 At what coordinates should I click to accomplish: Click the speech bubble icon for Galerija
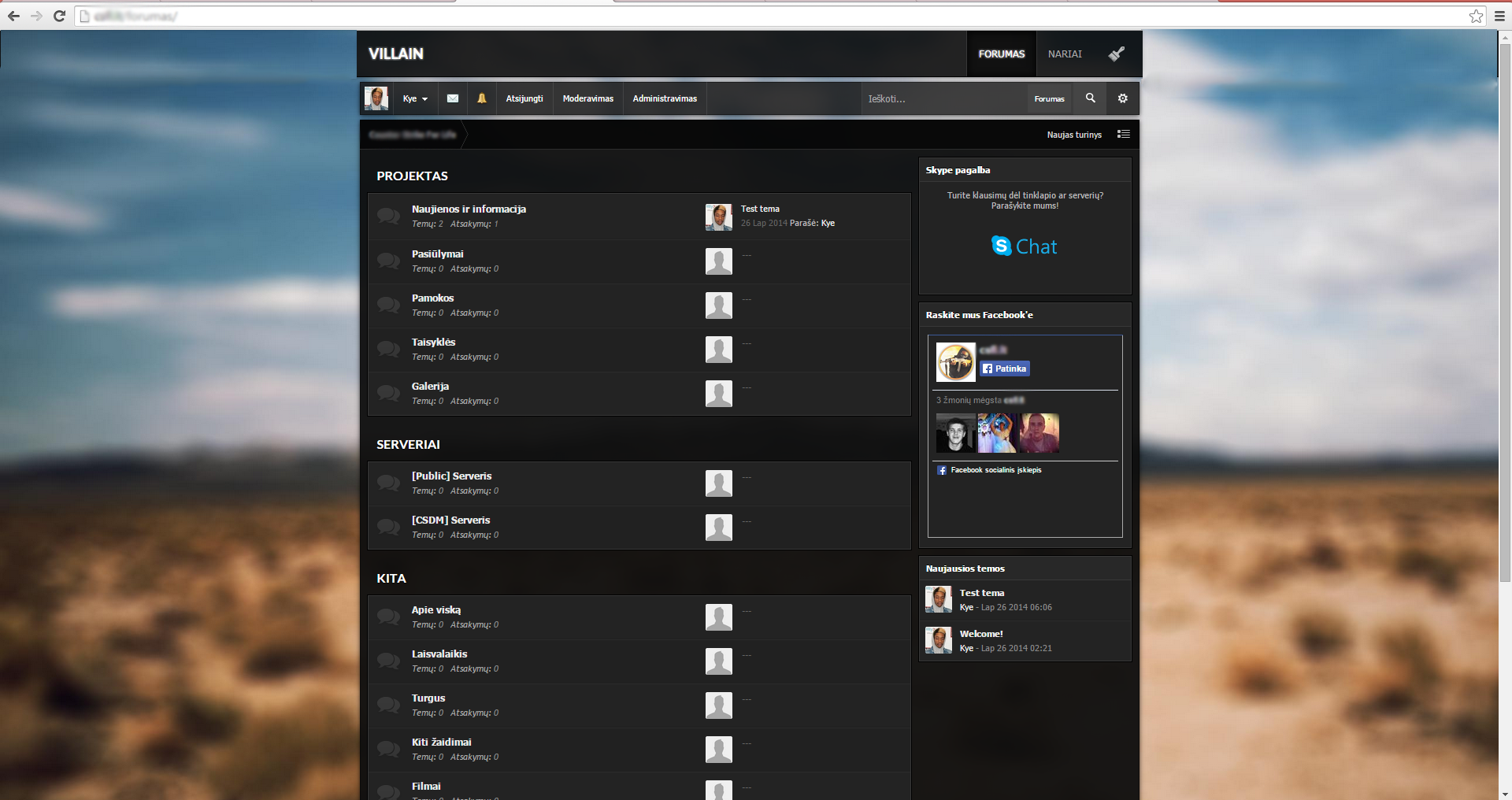click(388, 393)
